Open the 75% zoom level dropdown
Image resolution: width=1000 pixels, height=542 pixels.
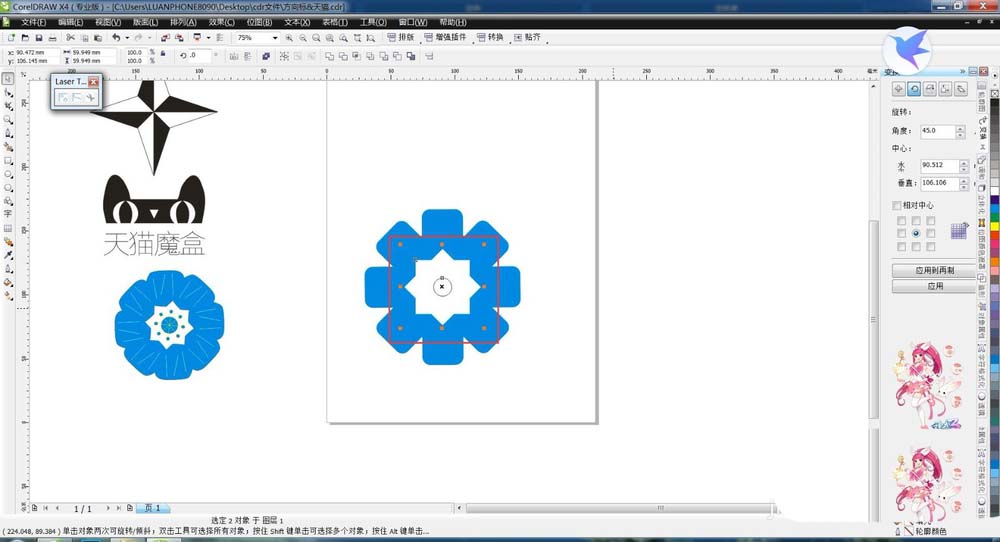click(x=275, y=38)
